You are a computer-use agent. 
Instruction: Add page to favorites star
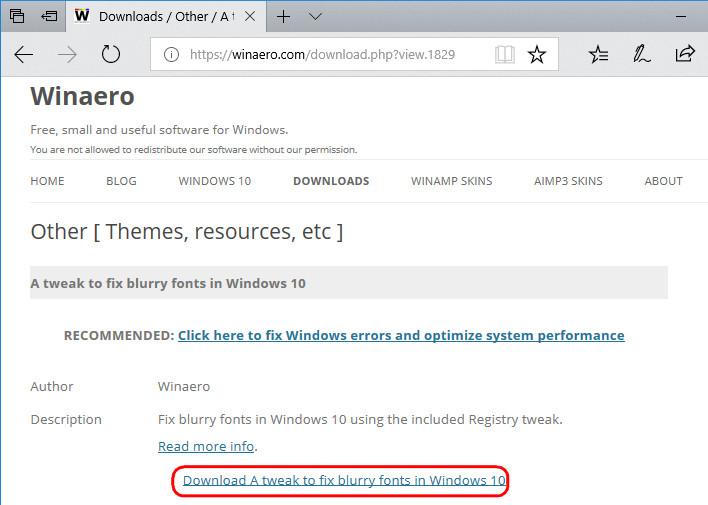click(x=537, y=55)
